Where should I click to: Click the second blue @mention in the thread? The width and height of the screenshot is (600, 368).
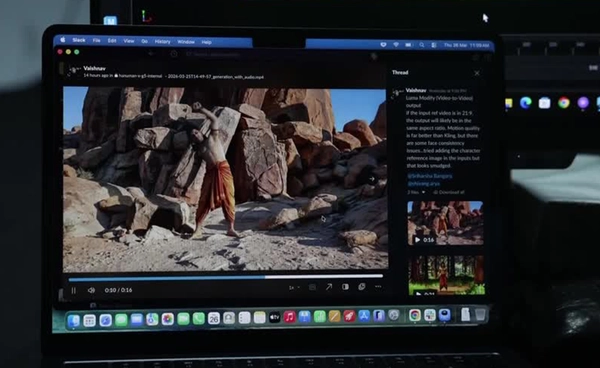424,184
